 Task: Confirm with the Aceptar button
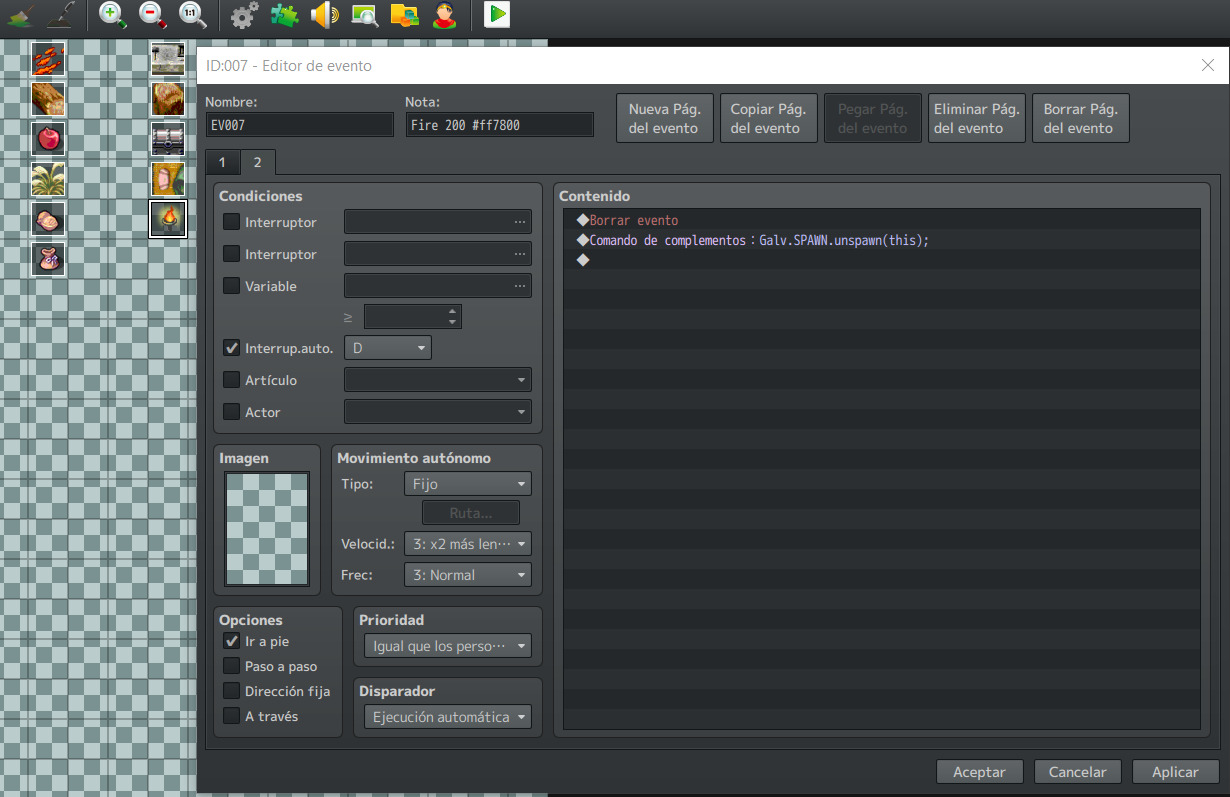(x=979, y=772)
